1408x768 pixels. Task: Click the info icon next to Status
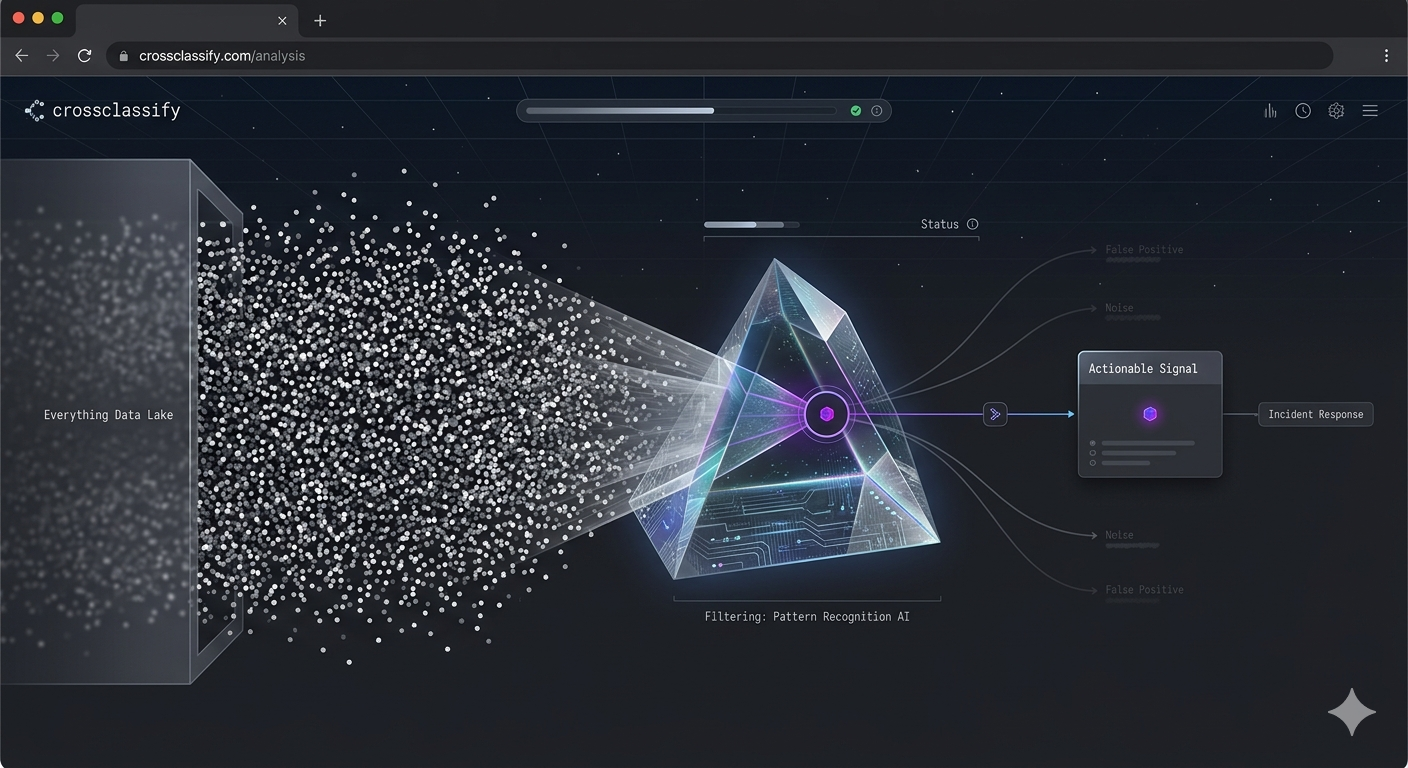pos(972,225)
